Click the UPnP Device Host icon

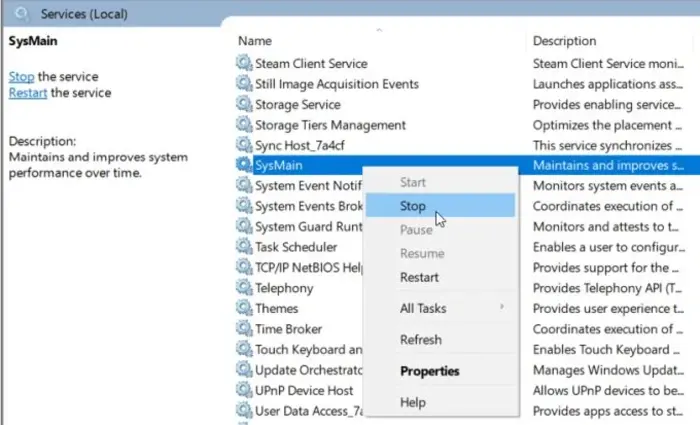[x=244, y=390]
